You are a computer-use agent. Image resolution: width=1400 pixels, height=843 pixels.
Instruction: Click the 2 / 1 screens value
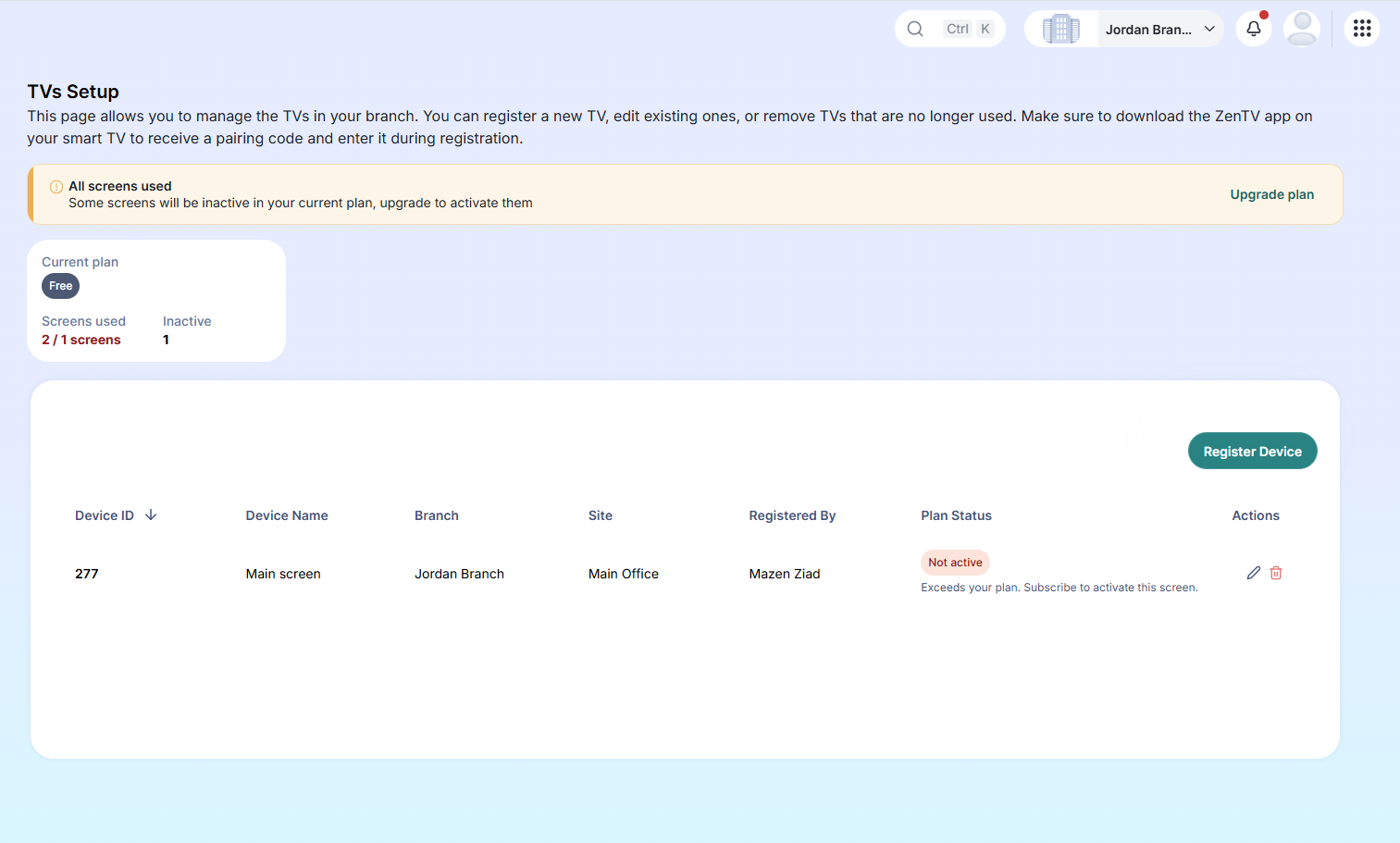point(81,340)
